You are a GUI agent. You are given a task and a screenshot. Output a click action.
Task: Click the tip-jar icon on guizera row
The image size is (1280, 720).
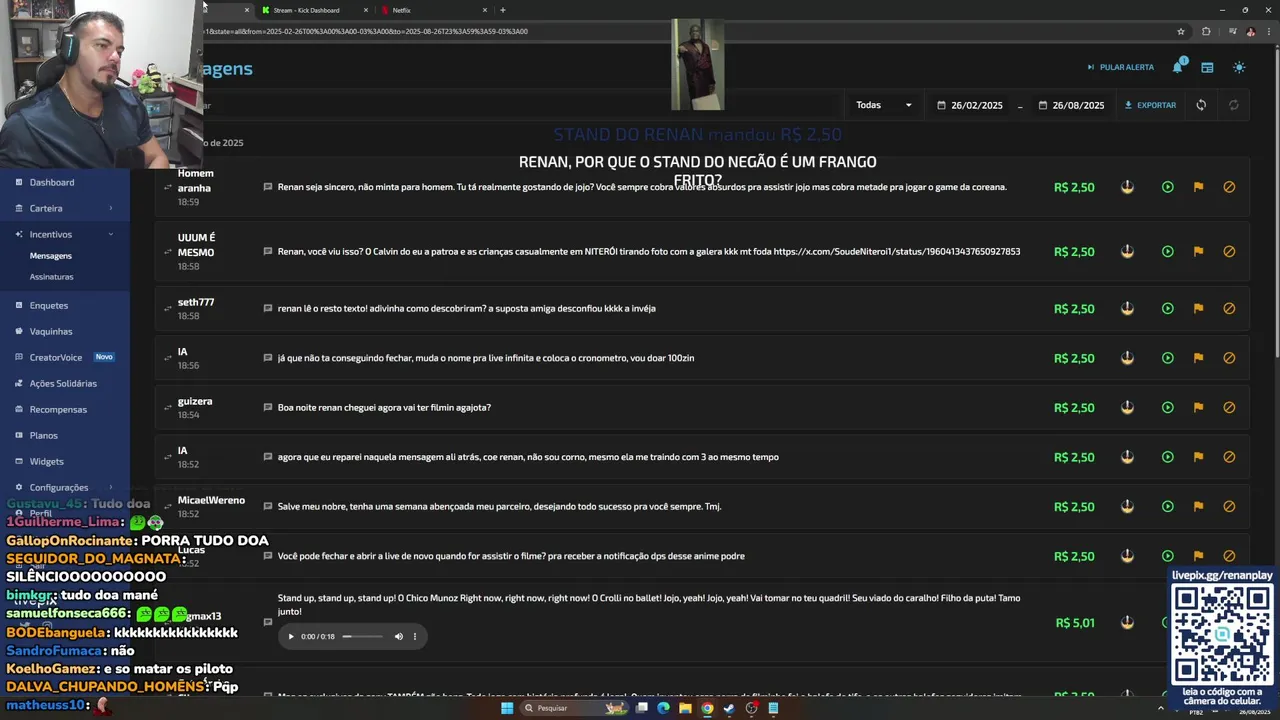[x=1127, y=408]
